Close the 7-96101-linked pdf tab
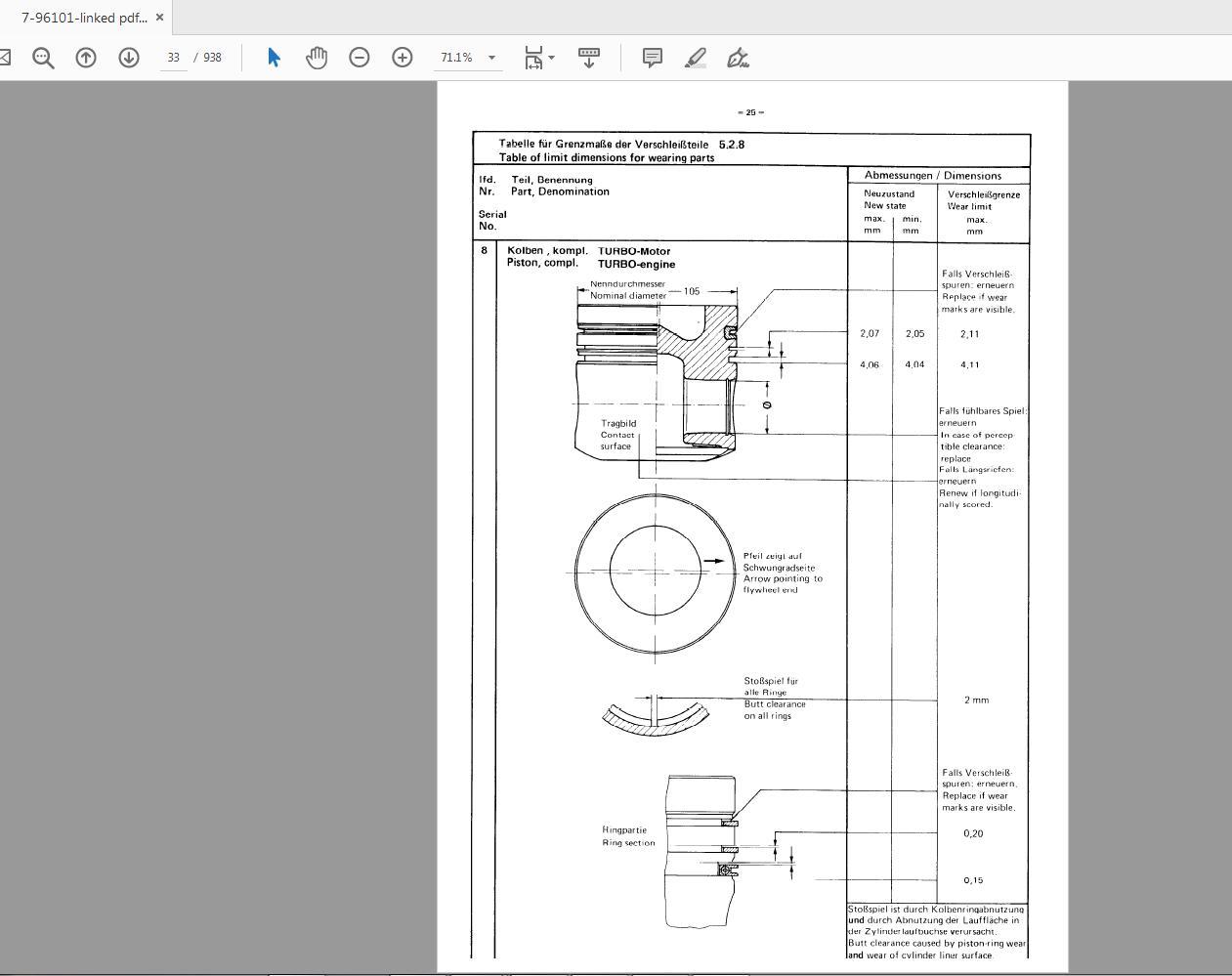Screen dimensions: 1232x976 pos(158,17)
